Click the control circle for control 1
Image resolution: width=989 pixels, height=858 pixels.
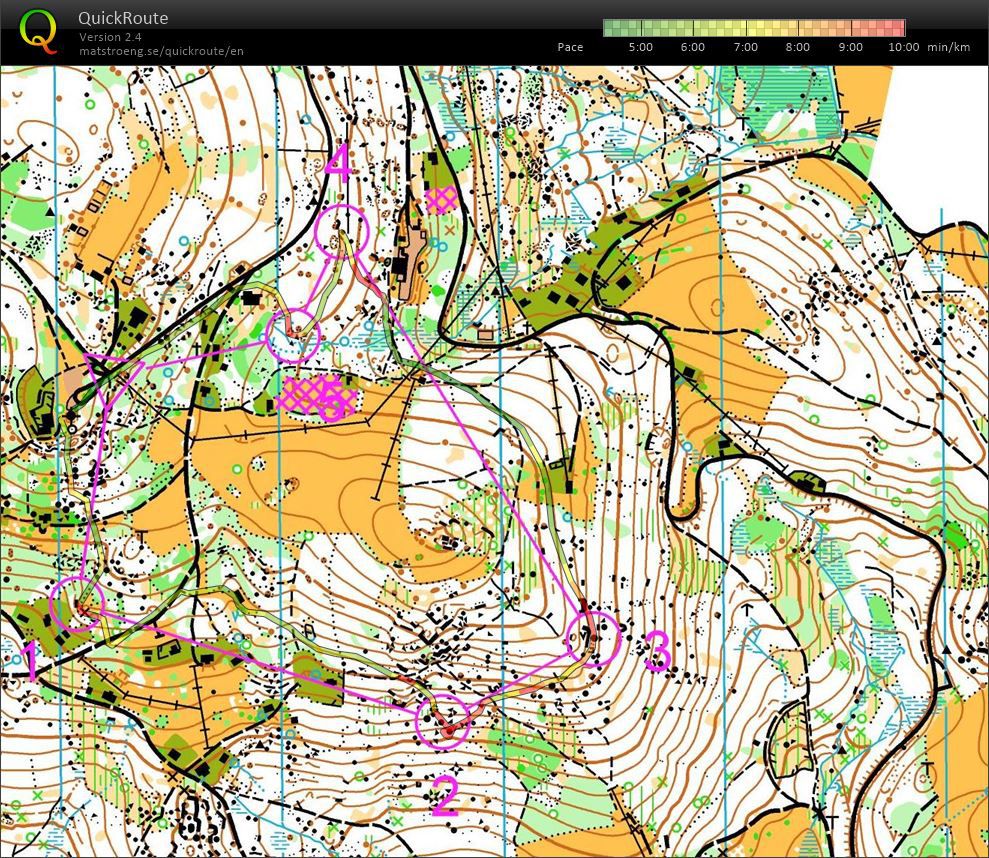point(77,604)
